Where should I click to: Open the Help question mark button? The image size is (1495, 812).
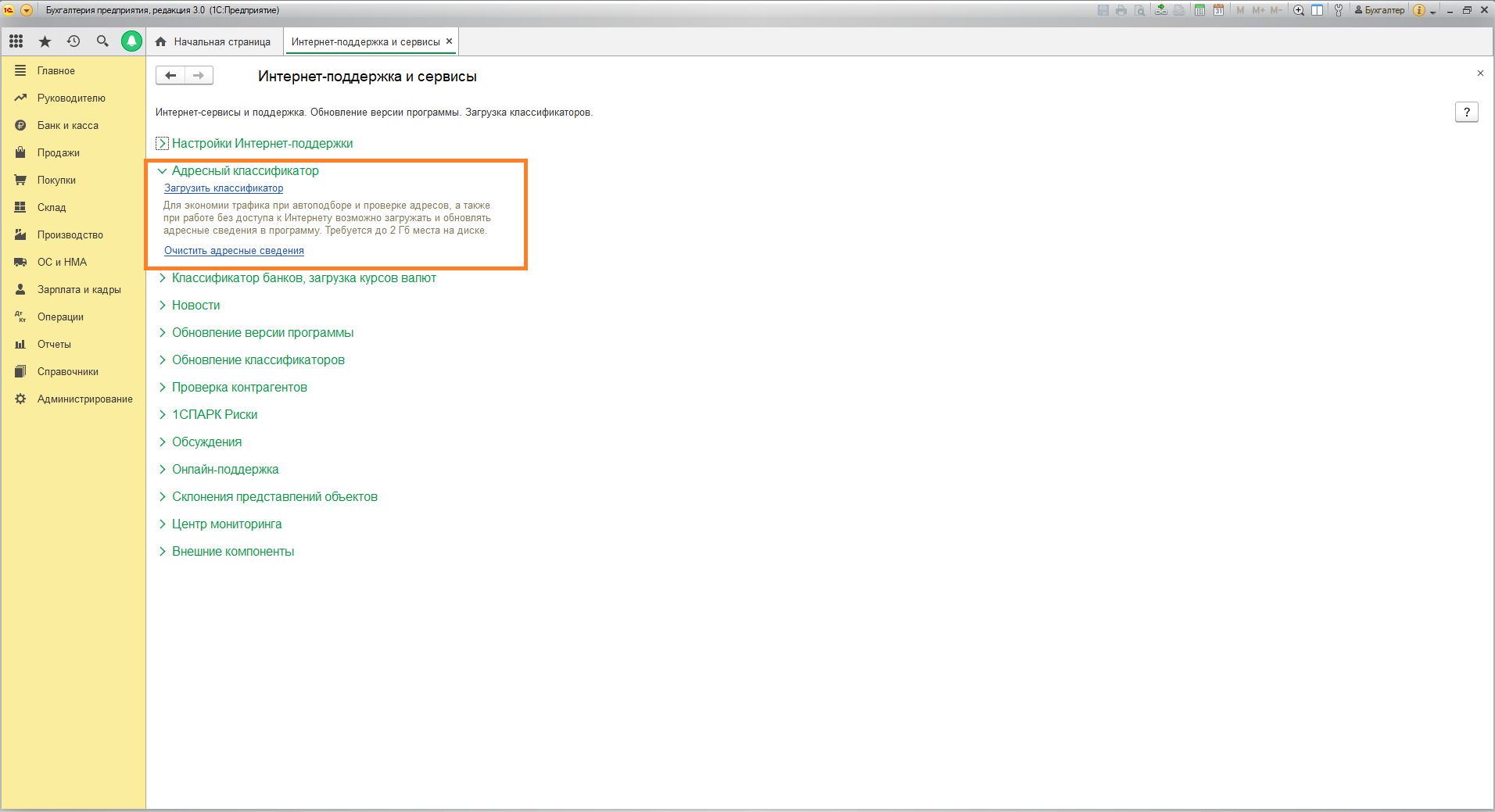1467,112
